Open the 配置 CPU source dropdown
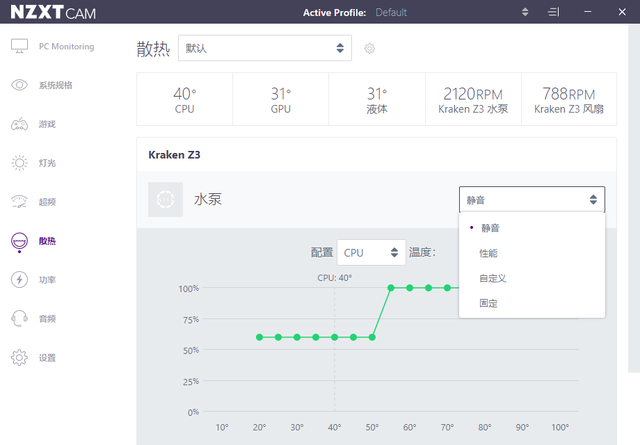Image resolution: width=640 pixels, height=445 pixels. [x=371, y=253]
